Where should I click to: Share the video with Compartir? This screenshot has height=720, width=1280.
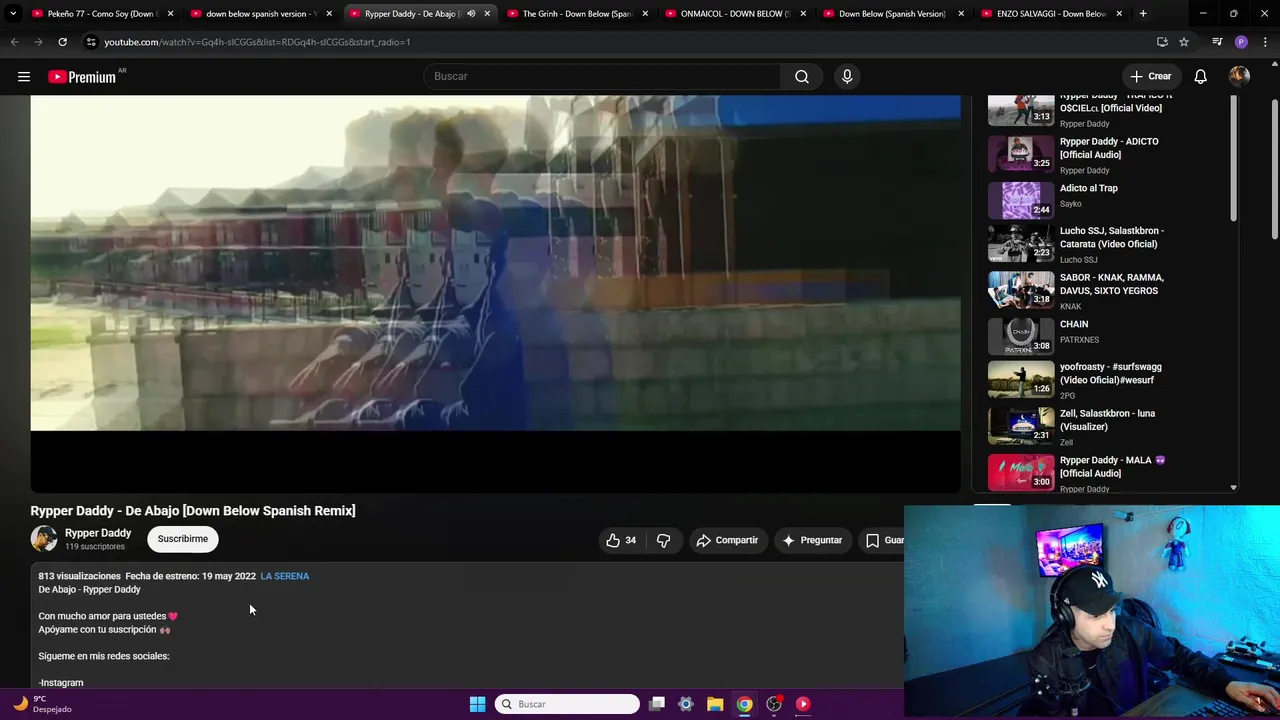pos(727,540)
